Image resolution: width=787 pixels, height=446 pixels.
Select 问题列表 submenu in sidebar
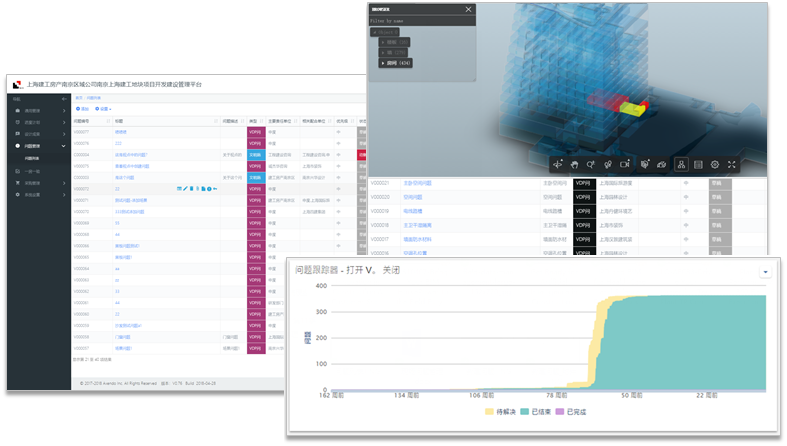point(32,159)
